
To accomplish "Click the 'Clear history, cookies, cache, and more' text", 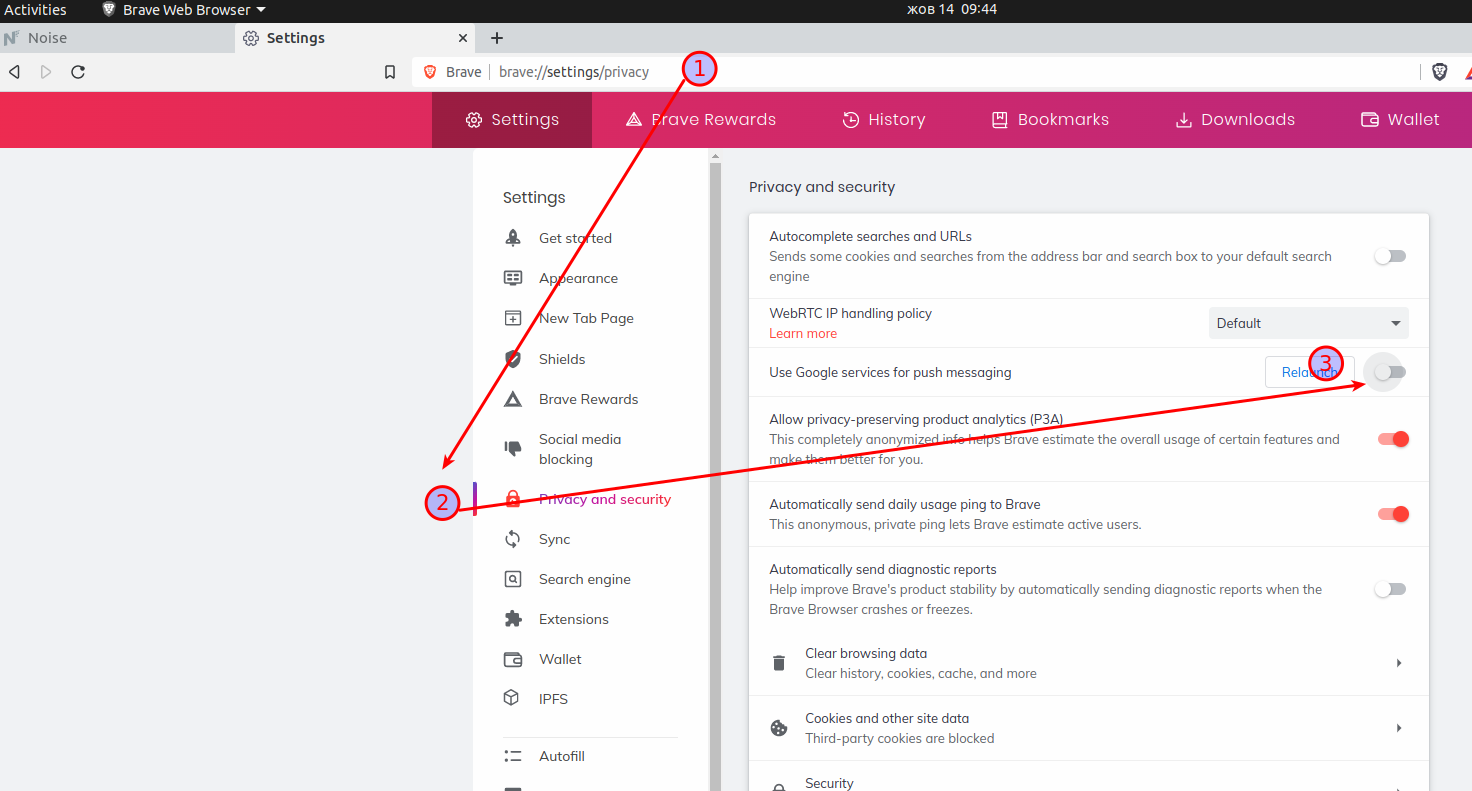I will pyautogui.click(x=921, y=673).
